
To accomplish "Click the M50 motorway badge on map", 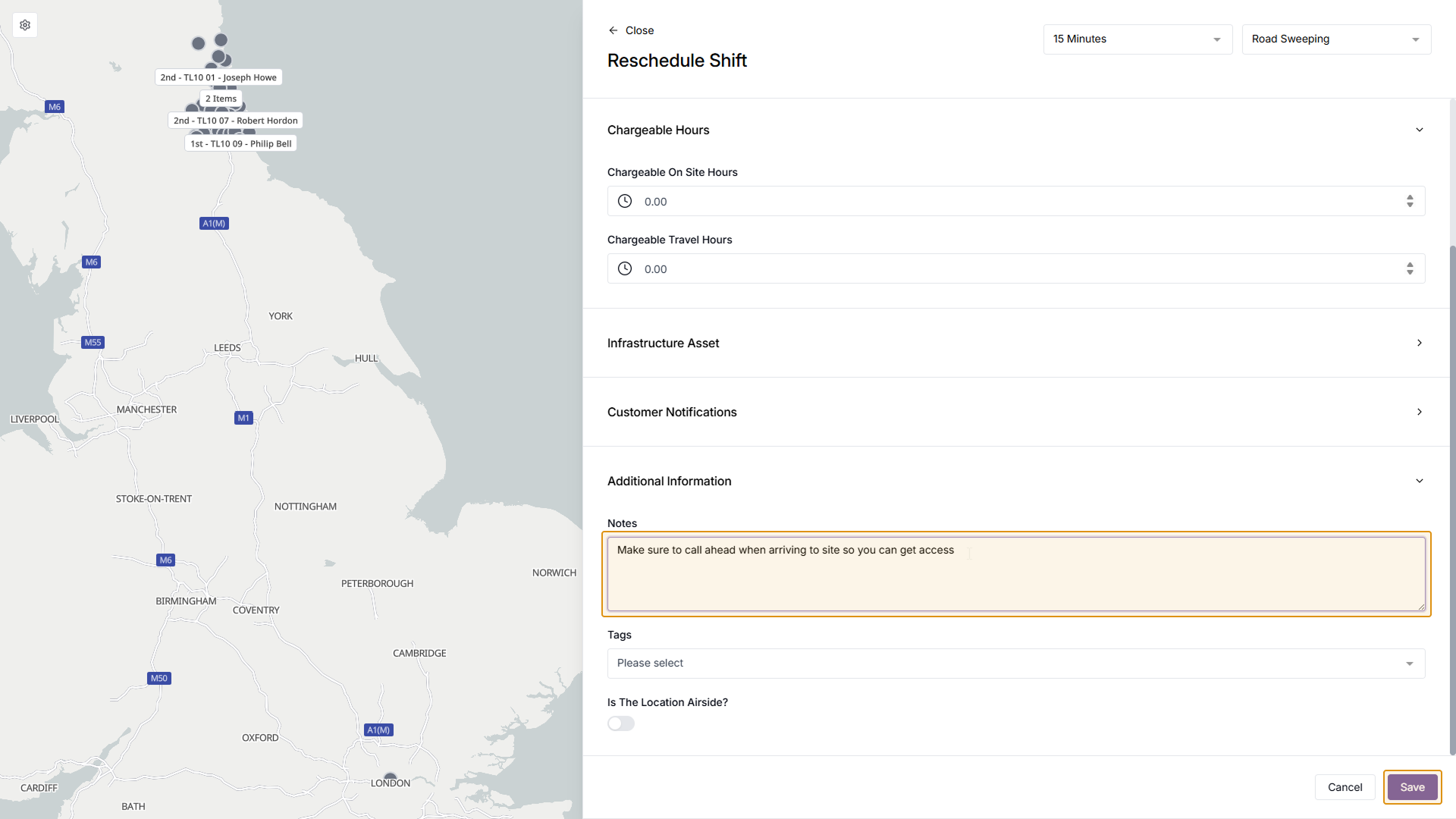I will click(159, 678).
